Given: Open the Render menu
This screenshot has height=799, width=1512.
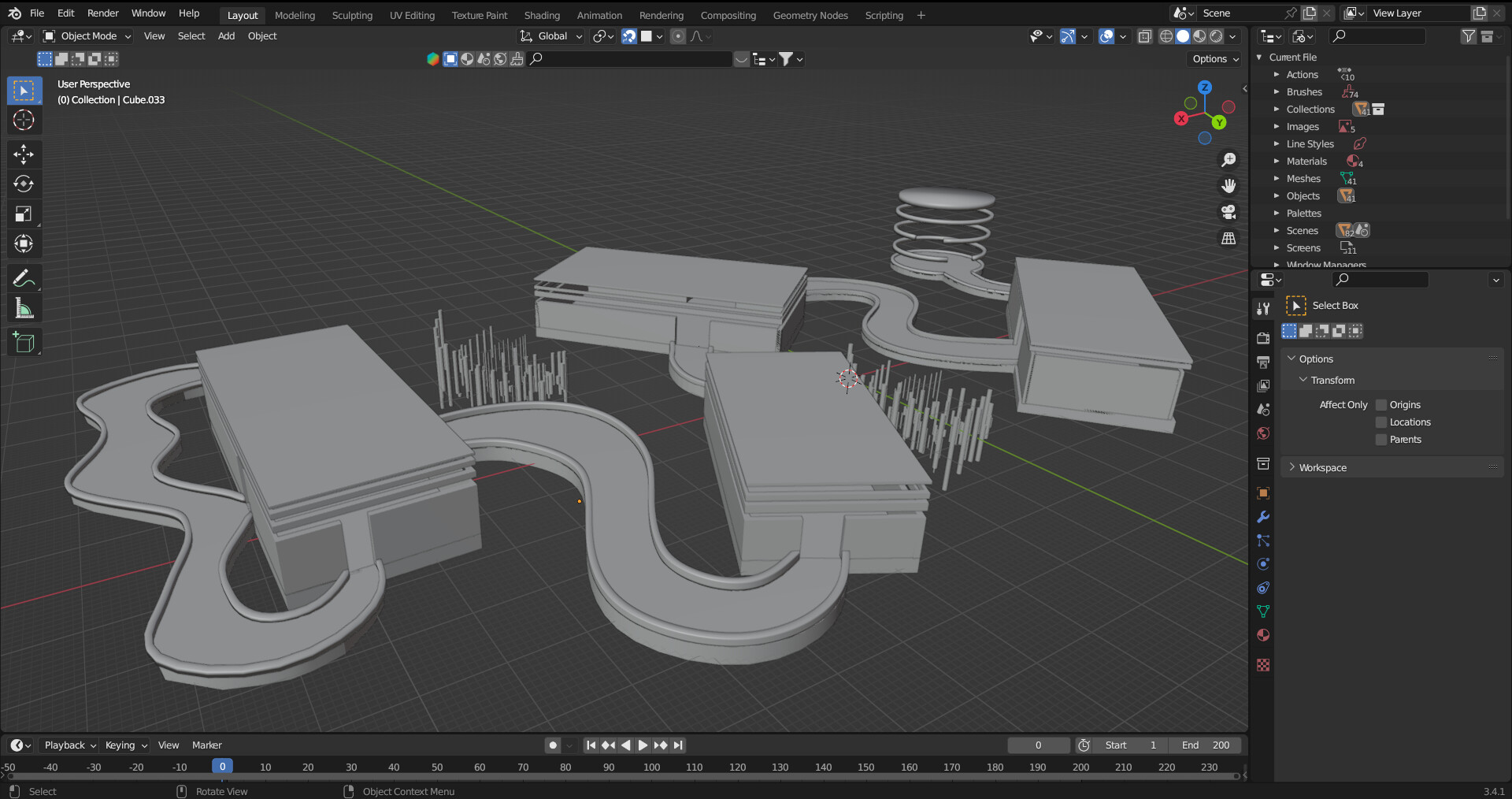Looking at the screenshot, I should coord(102,13).
